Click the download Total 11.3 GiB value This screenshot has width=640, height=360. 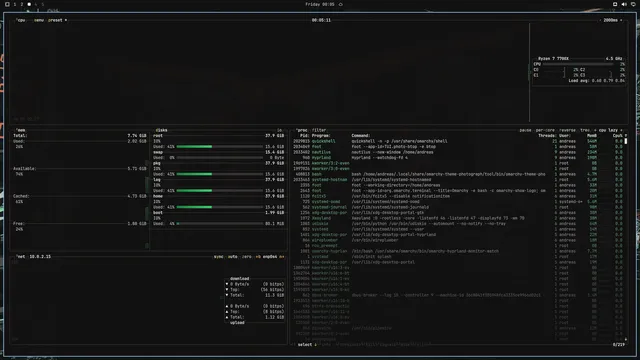(275, 295)
